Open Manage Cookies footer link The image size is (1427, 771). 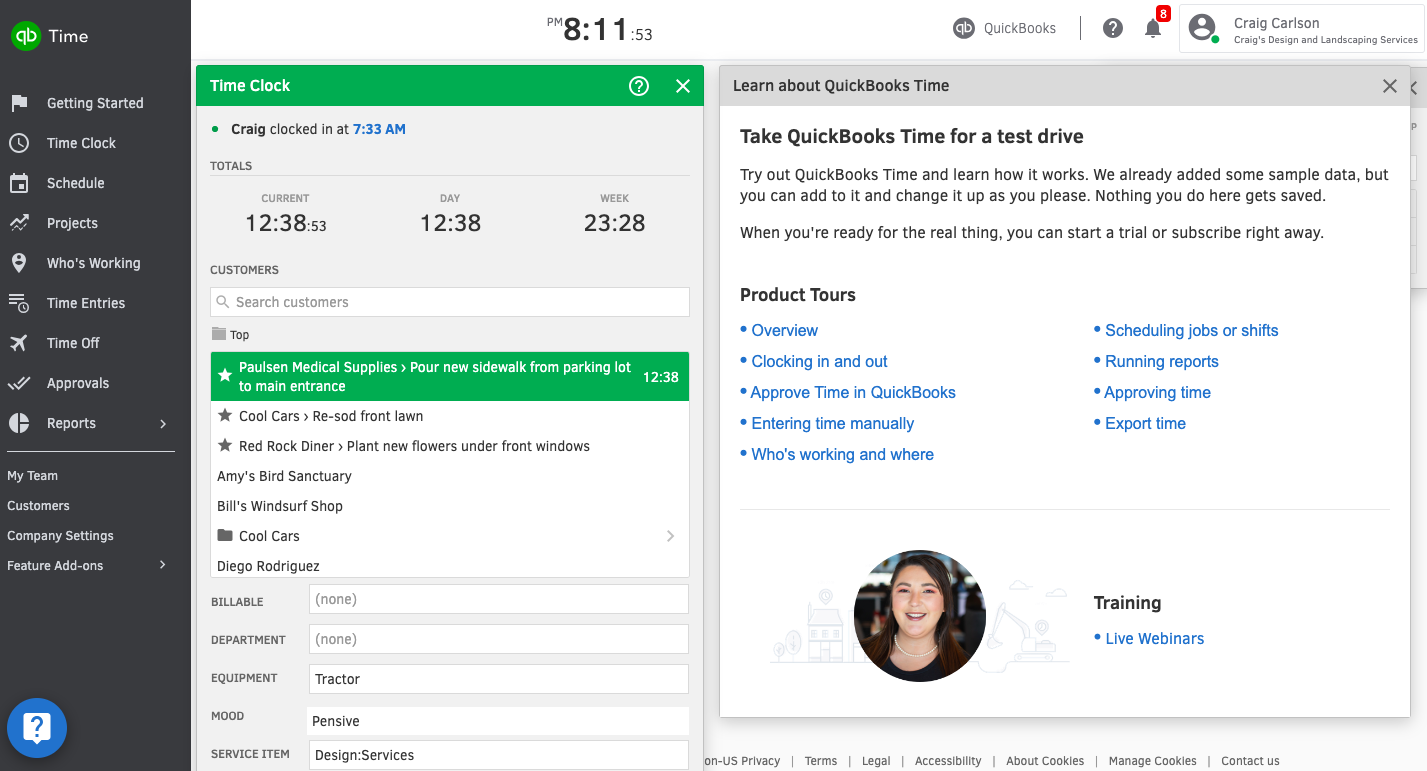click(x=1153, y=761)
